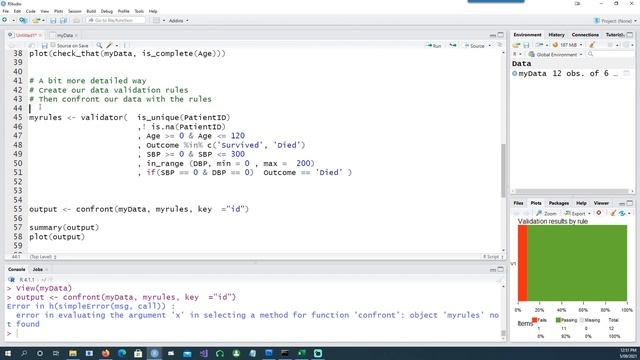640x360 pixels.
Task: Select the Connections tab
Action: [585, 35]
